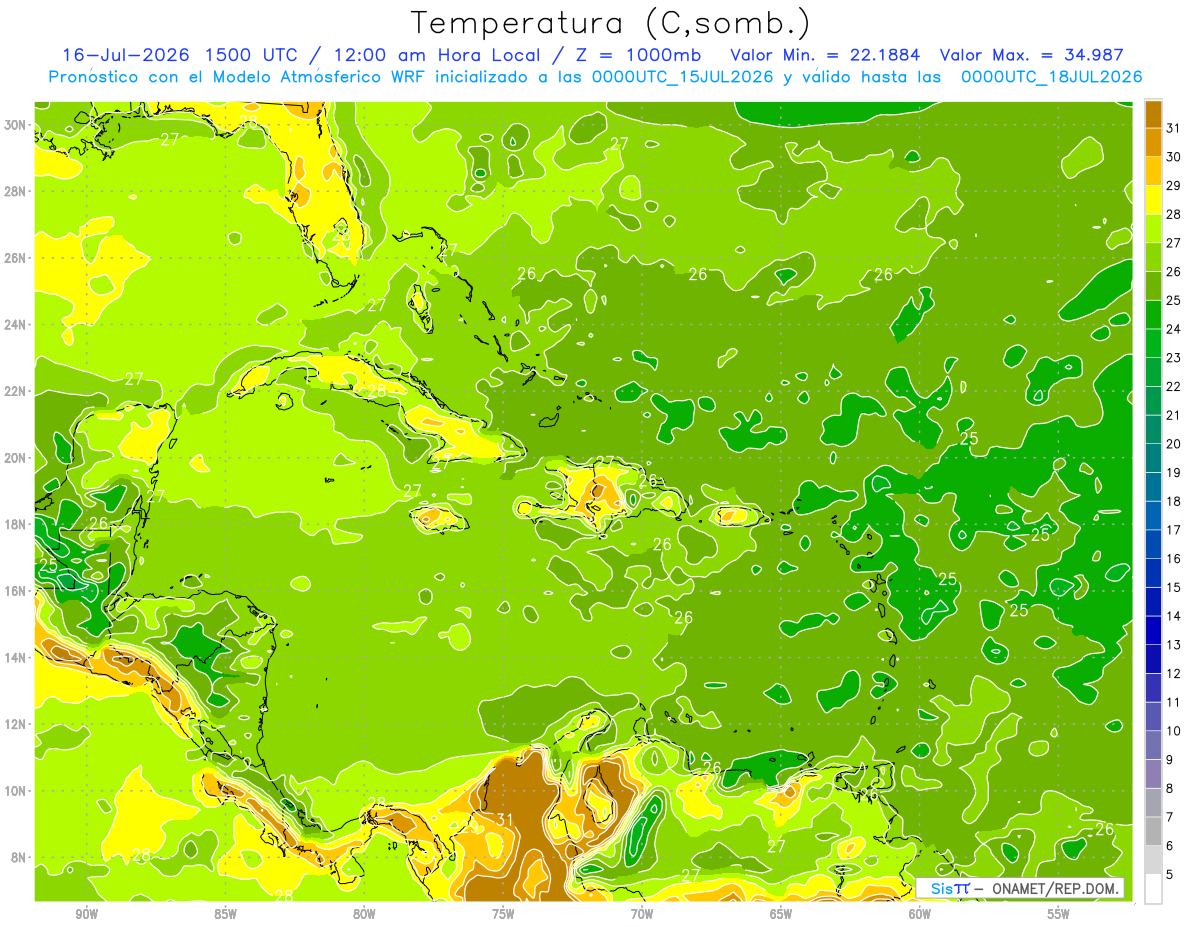
Task: Click the "7" label on the color scale
Action: pos(1170,817)
